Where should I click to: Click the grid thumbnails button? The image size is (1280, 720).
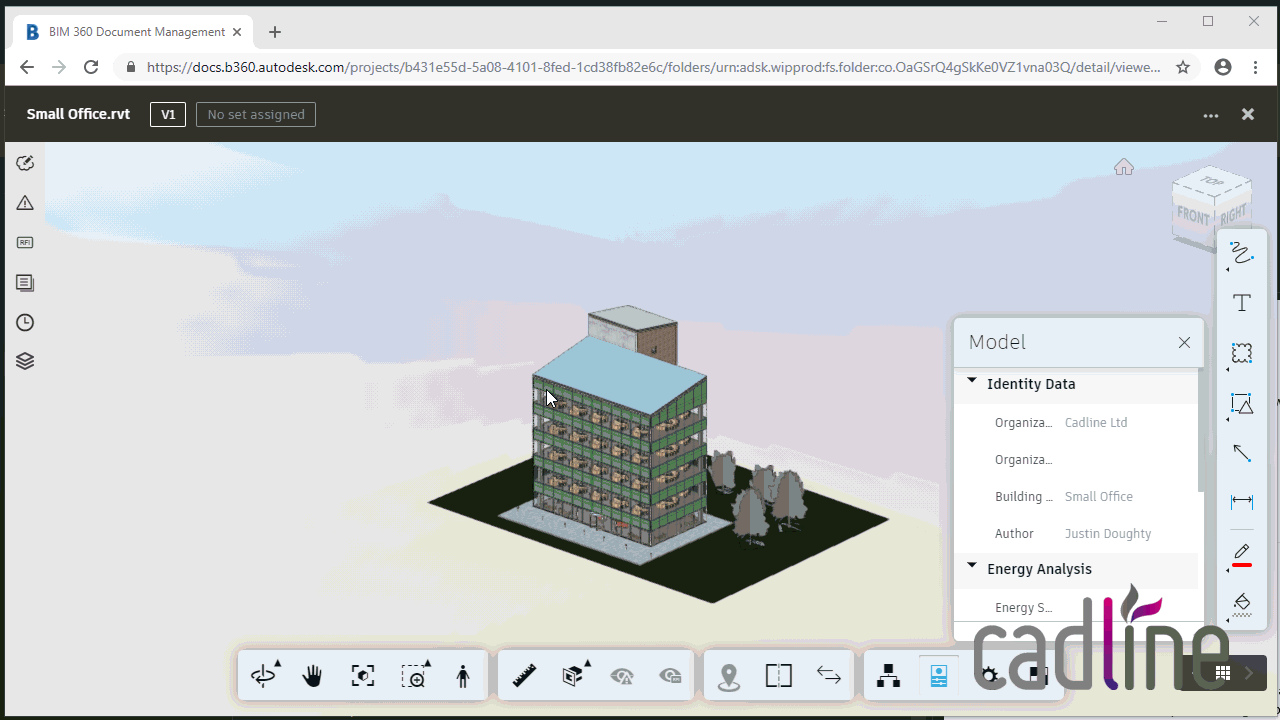click(1222, 673)
